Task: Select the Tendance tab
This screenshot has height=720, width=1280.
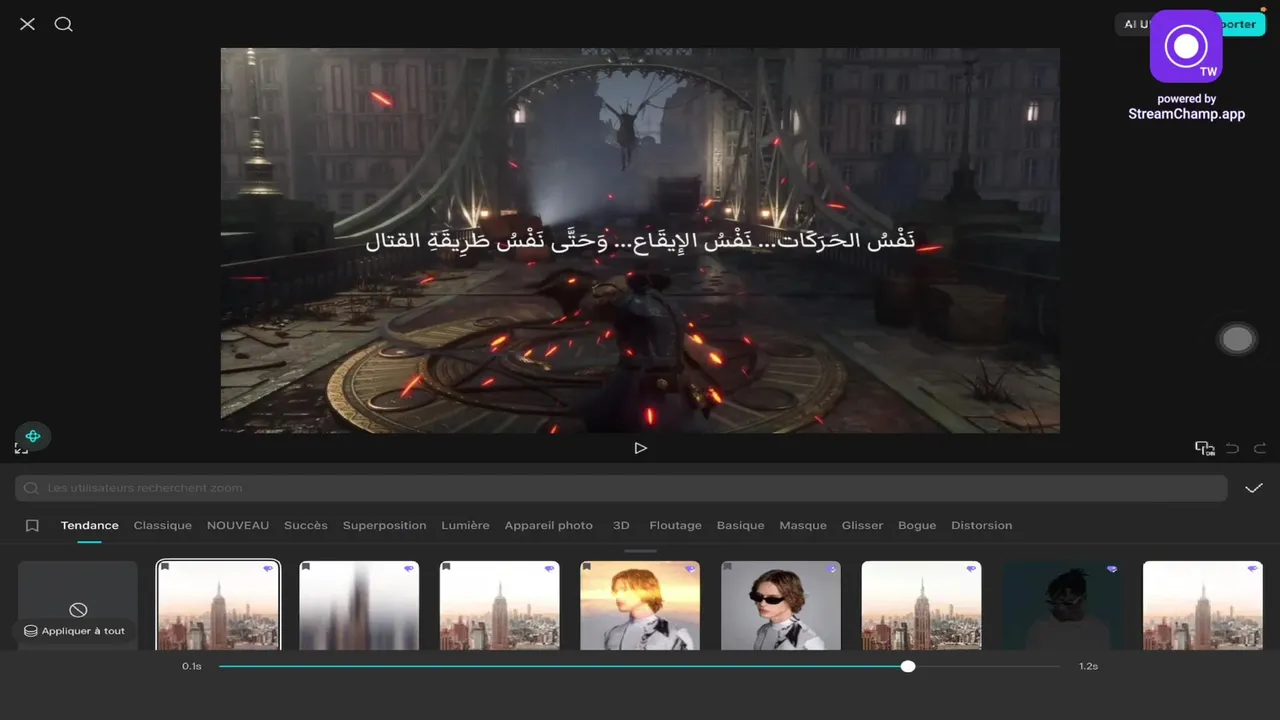Action: tap(90, 525)
